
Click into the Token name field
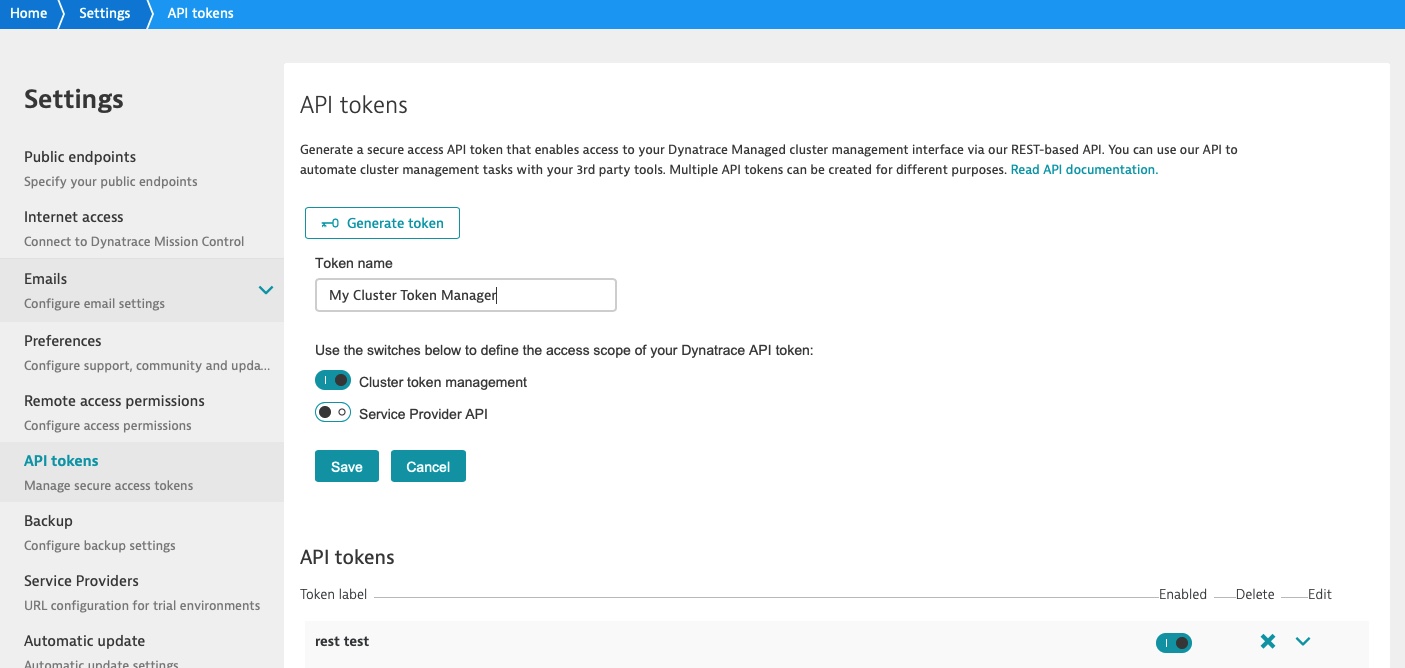coord(466,295)
